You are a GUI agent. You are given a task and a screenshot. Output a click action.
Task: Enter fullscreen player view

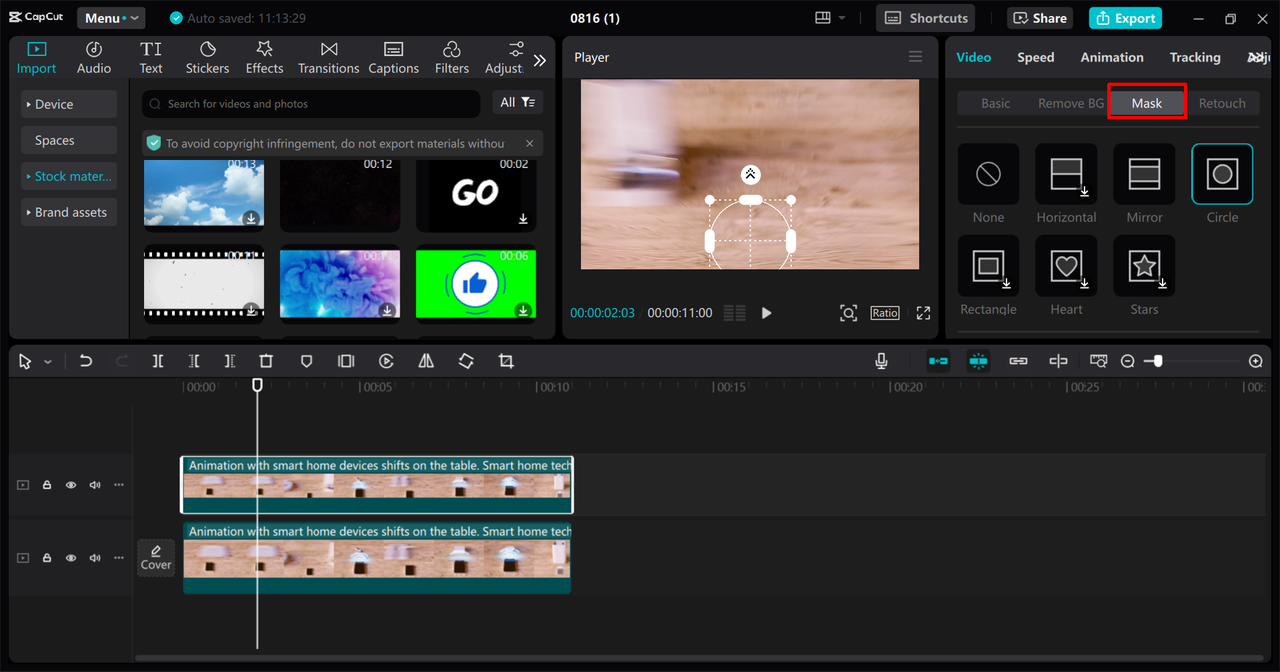[x=923, y=313]
